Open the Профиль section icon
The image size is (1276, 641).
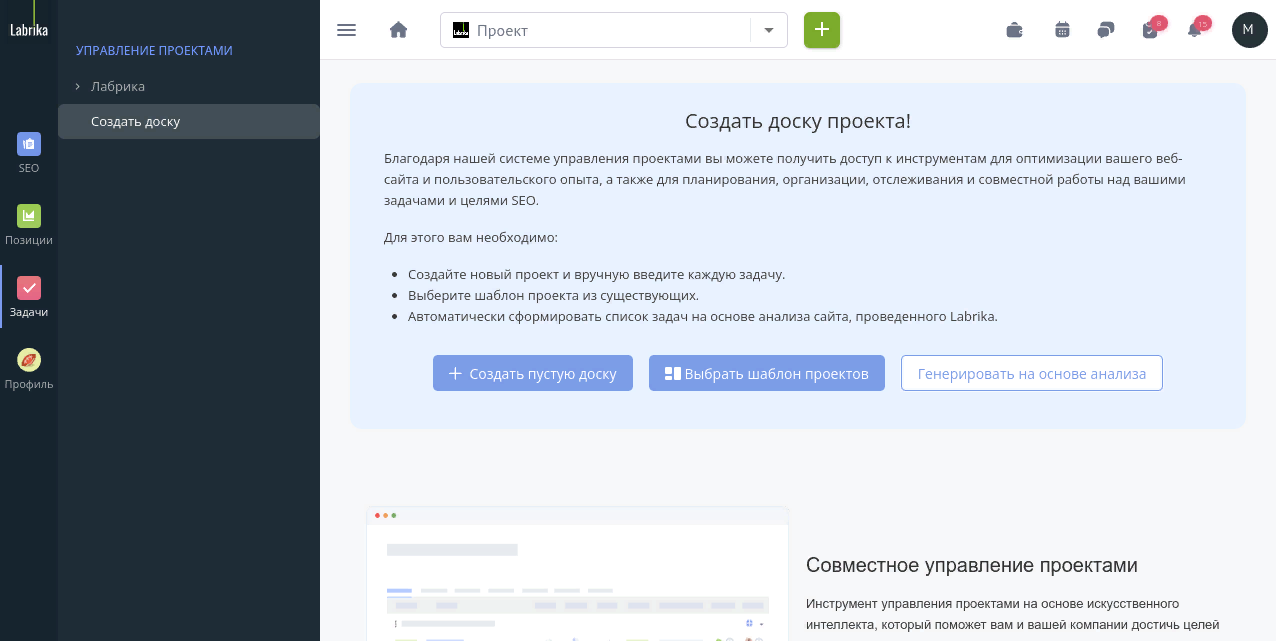tap(29, 360)
